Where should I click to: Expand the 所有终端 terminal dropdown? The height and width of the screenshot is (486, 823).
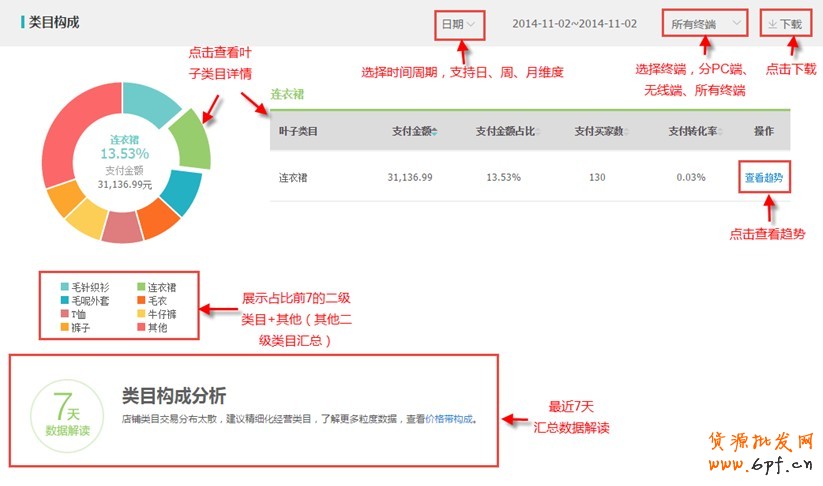pyautogui.click(x=705, y=23)
